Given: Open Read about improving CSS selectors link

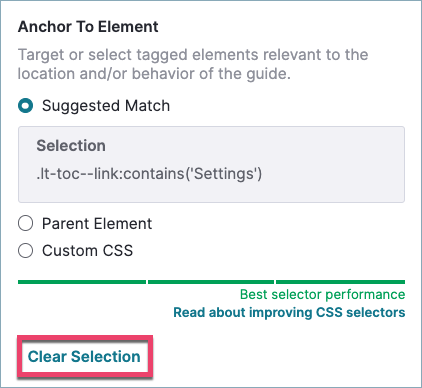Looking at the screenshot, I should tap(289, 312).
